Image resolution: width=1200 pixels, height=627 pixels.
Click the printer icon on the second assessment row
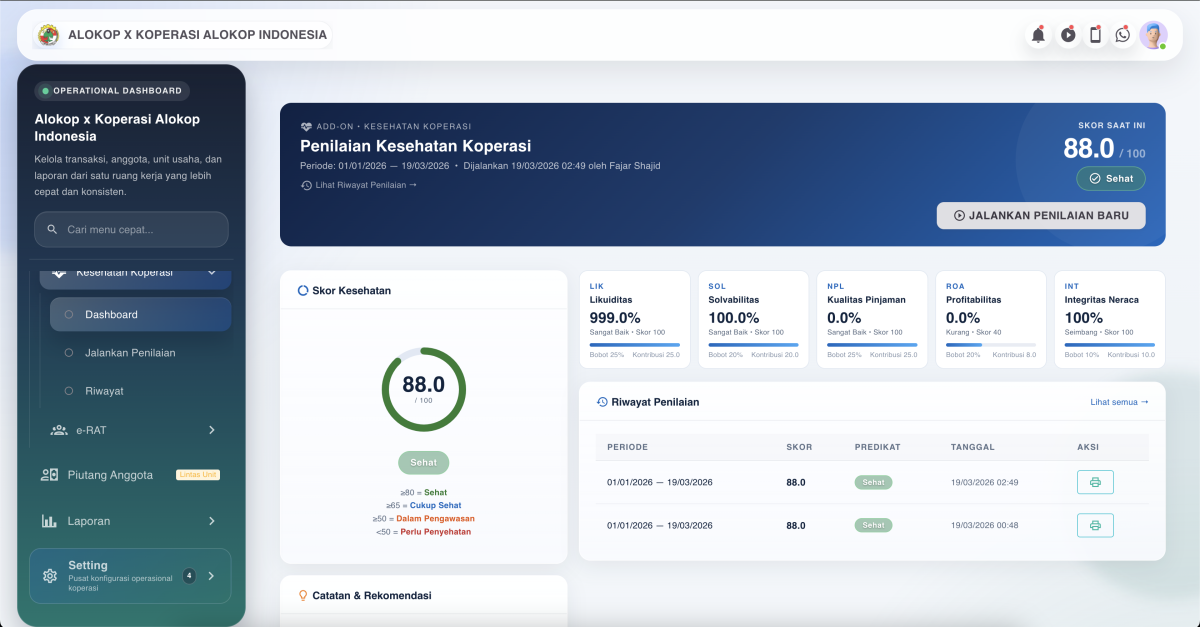pyautogui.click(x=1095, y=524)
